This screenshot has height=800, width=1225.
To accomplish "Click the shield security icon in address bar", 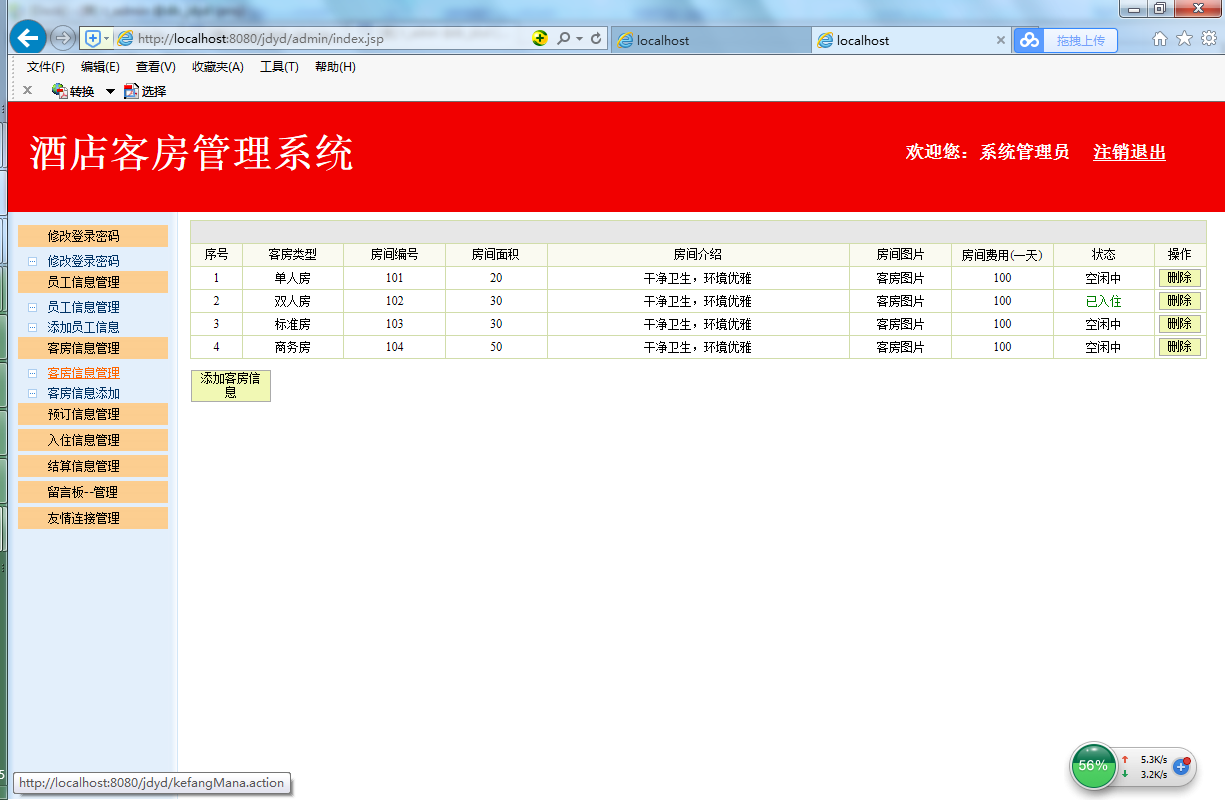I will pyautogui.click(x=93, y=39).
